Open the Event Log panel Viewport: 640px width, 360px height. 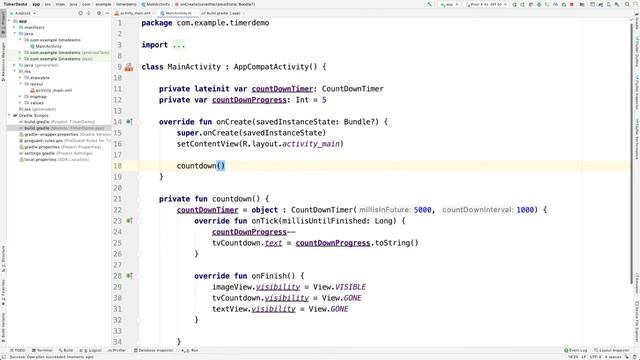tap(576, 350)
